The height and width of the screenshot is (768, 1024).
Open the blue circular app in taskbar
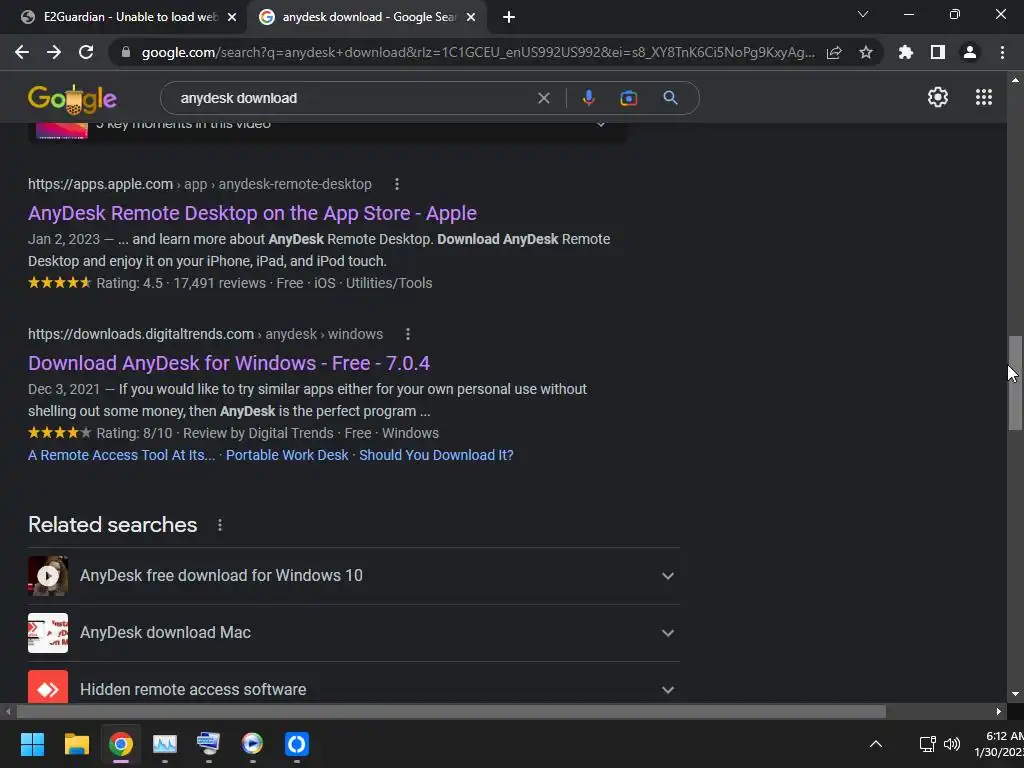point(296,744)
